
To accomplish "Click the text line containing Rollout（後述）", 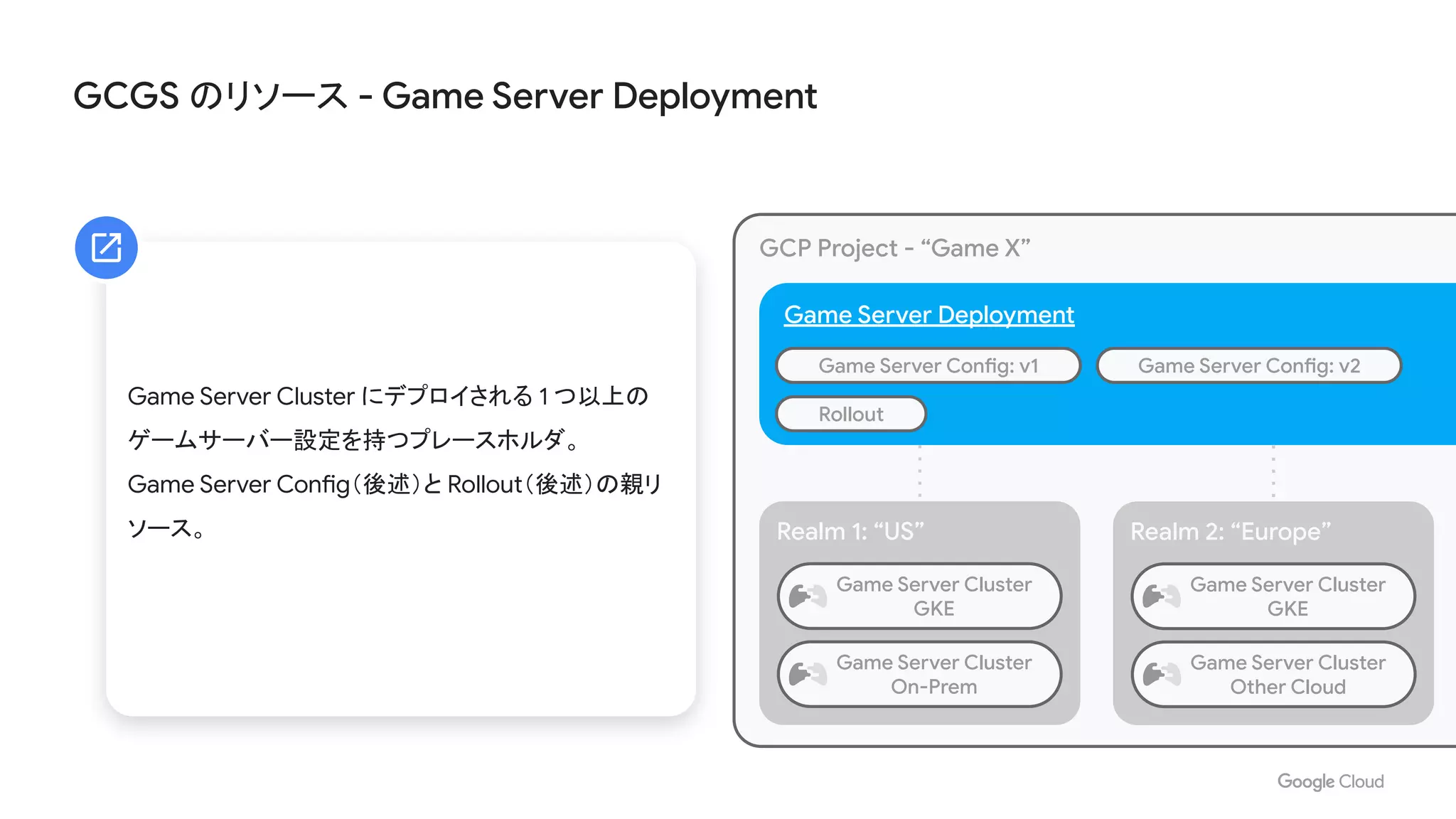I will click(395, 484).
